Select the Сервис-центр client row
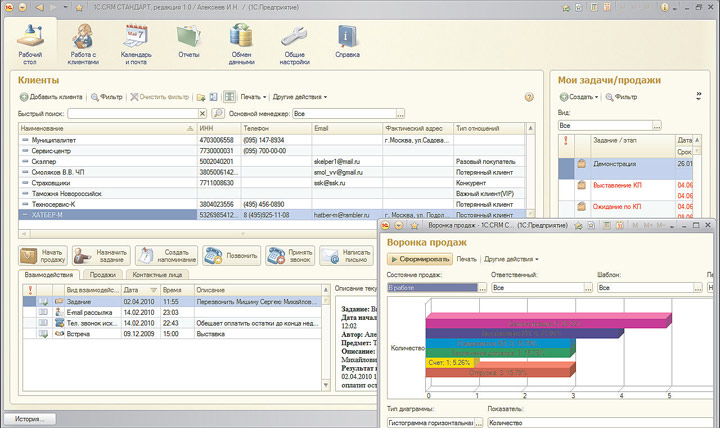This screenshot has width=720, height=428. point(272,151)
